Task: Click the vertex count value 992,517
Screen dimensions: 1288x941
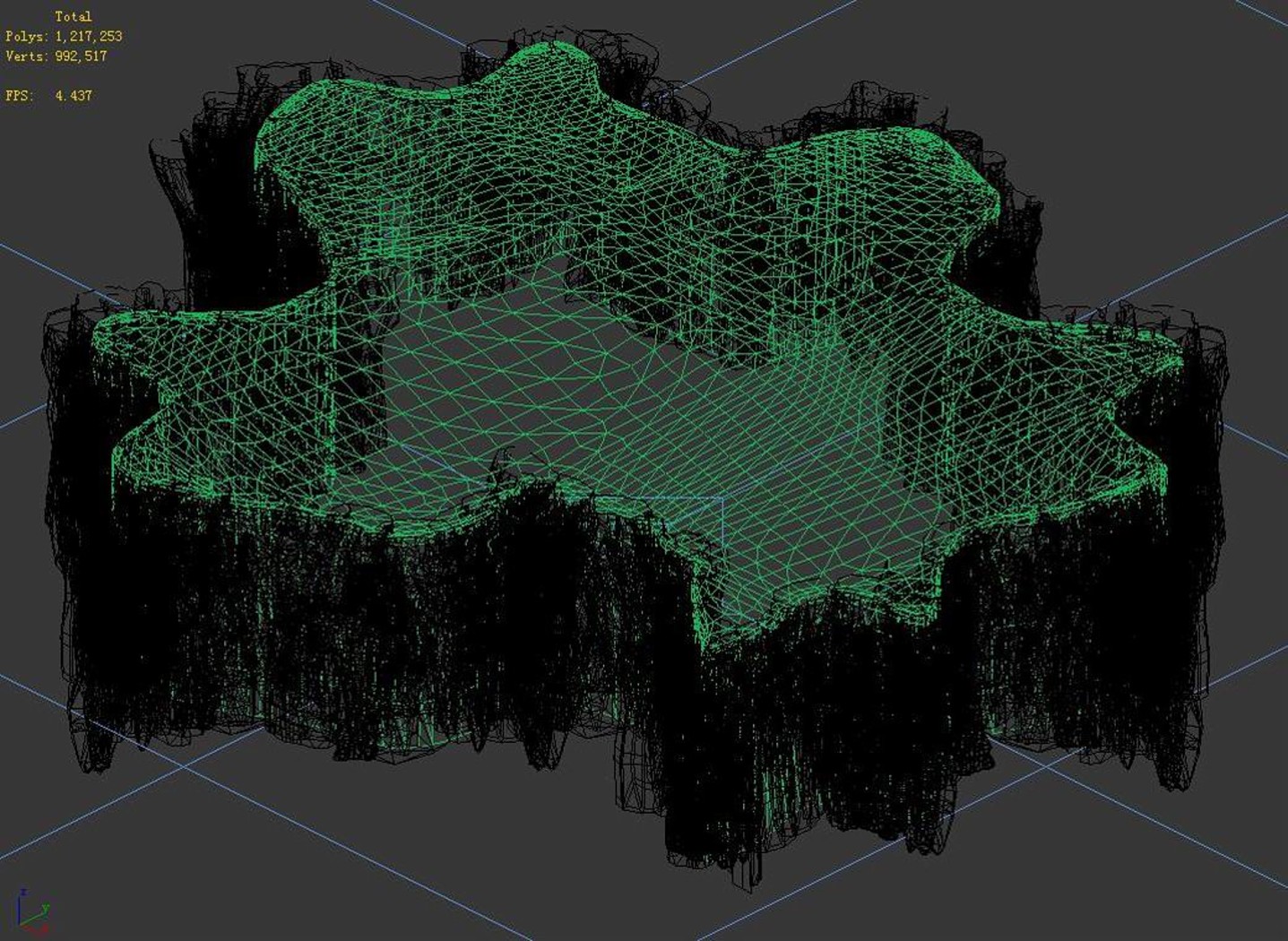Action: 81,56
